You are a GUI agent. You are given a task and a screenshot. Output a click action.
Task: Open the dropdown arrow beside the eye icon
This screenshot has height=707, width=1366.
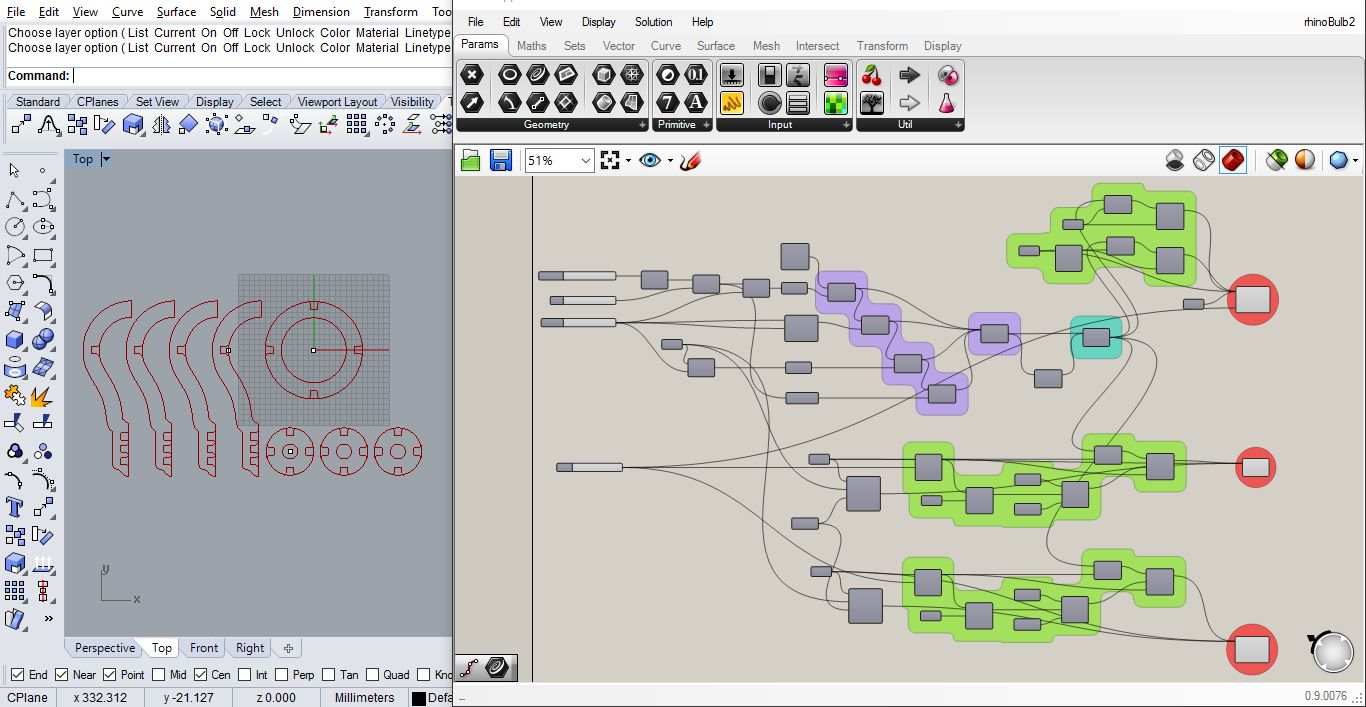670,160
